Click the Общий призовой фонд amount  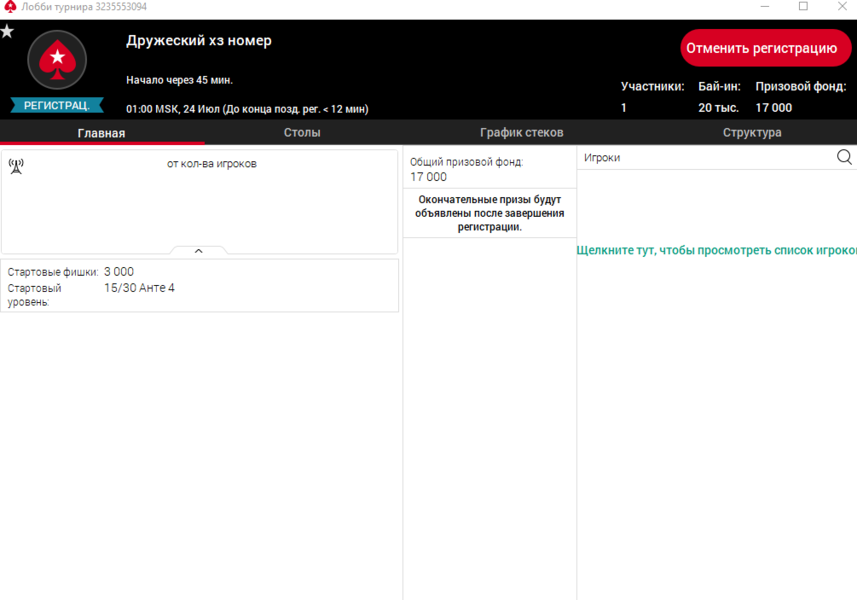(x=428, y=177)
